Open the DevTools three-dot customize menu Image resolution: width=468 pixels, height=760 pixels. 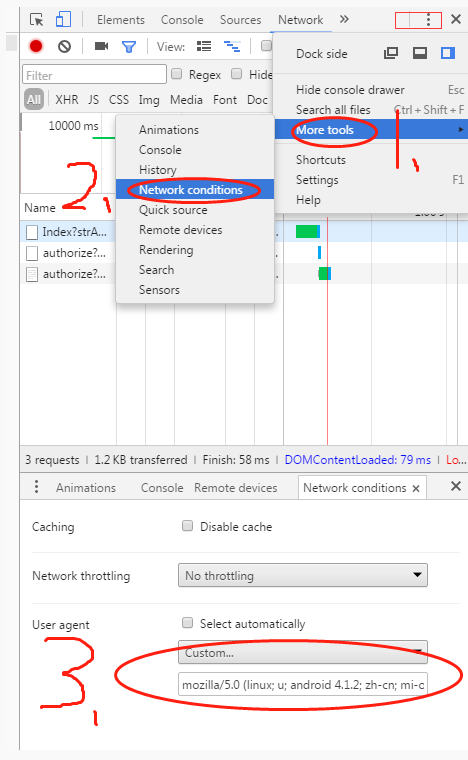[x=428, y=20]
